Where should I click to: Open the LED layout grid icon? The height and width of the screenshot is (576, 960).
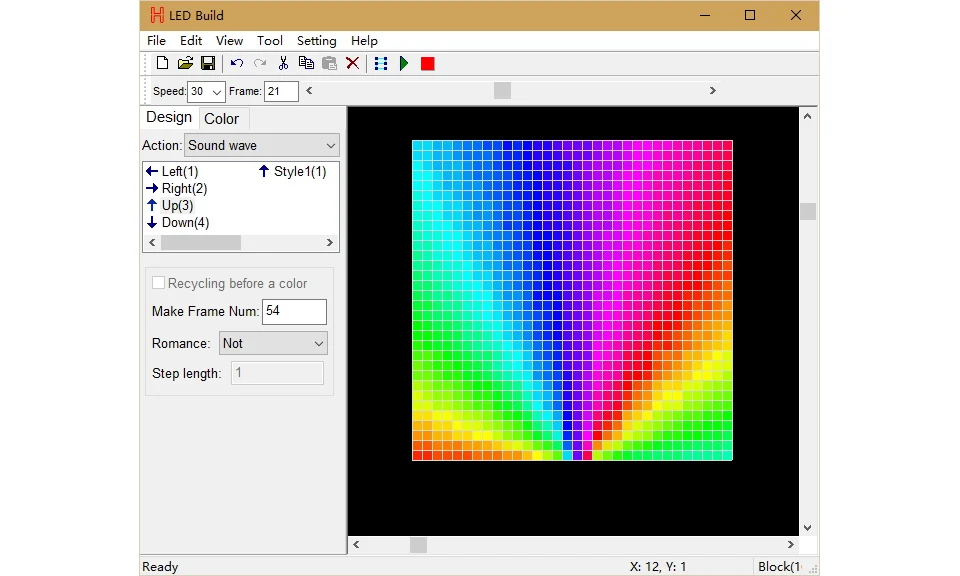[x=381, y=63]
